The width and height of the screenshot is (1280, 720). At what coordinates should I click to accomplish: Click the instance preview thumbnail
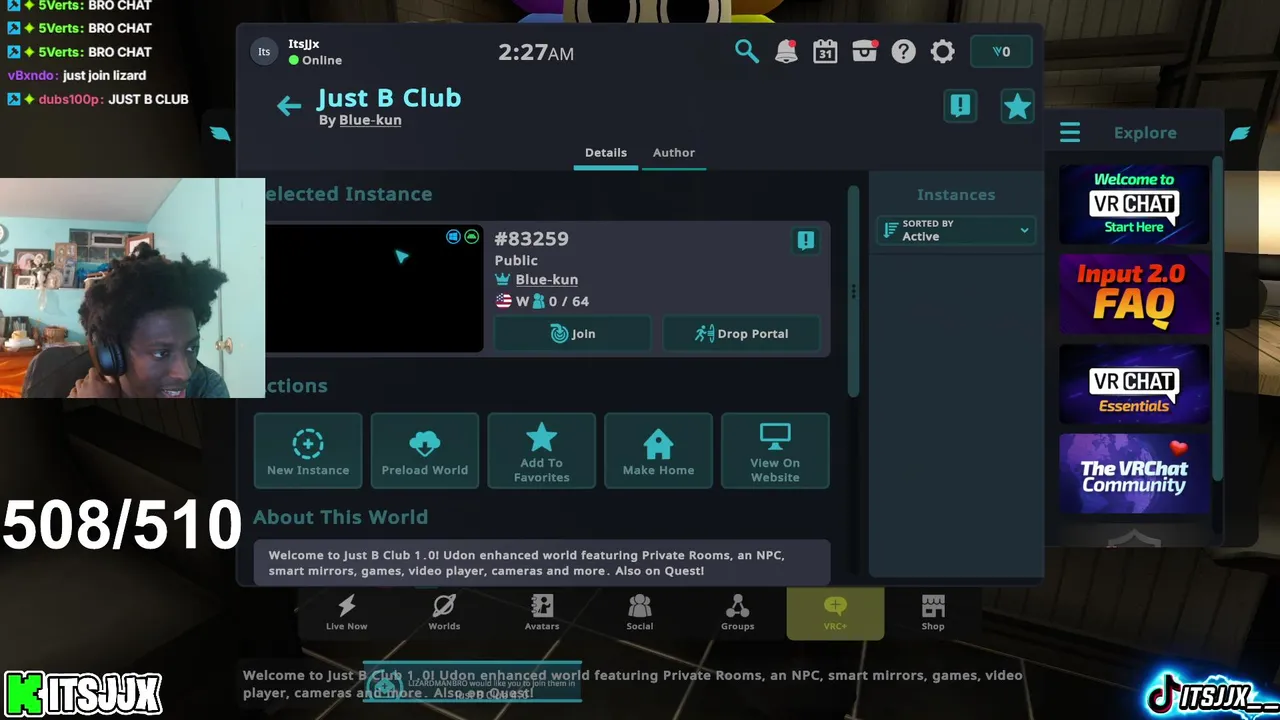[x=374, y=288]
